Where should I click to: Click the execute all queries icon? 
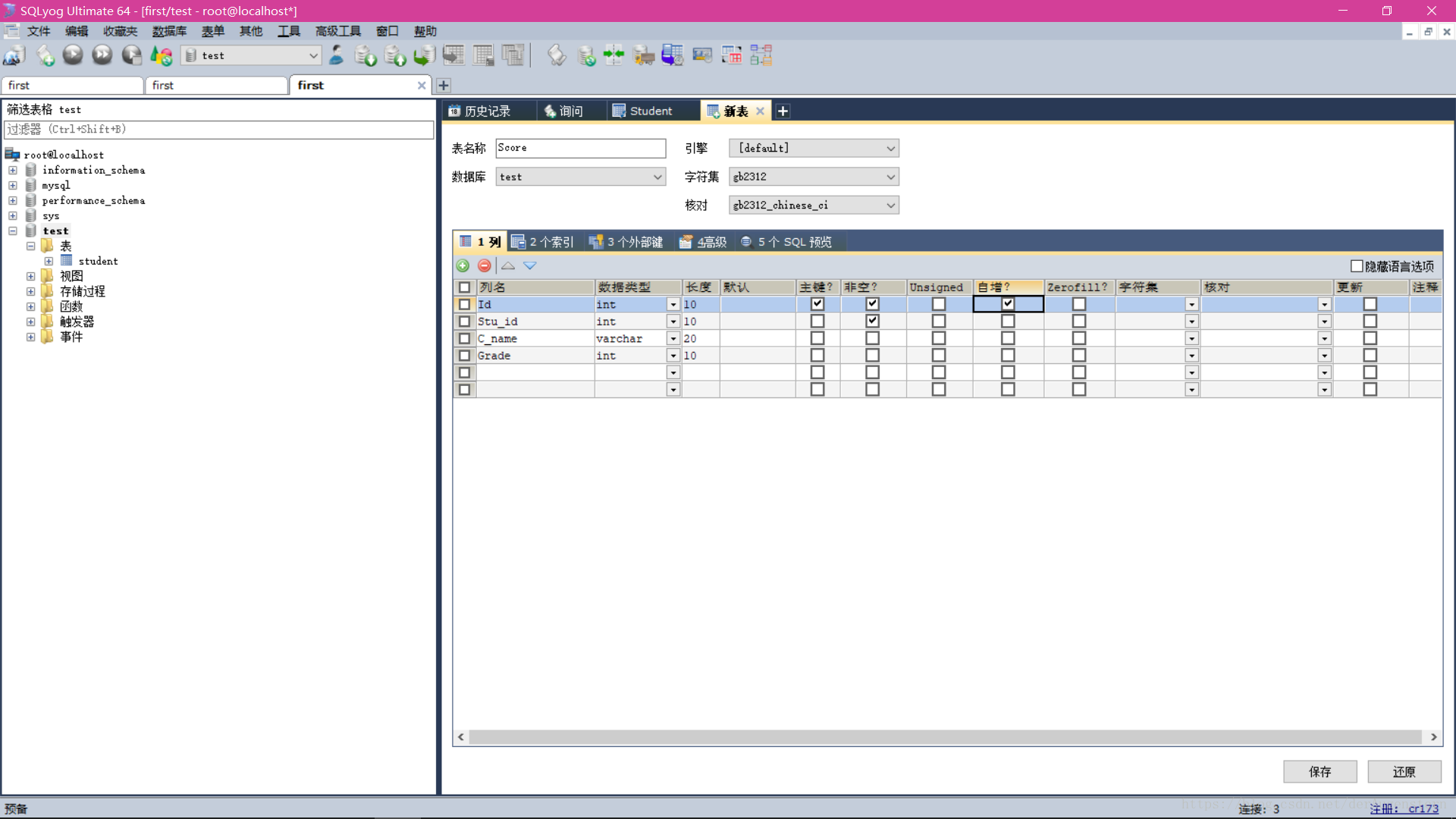tap(102, 55)
